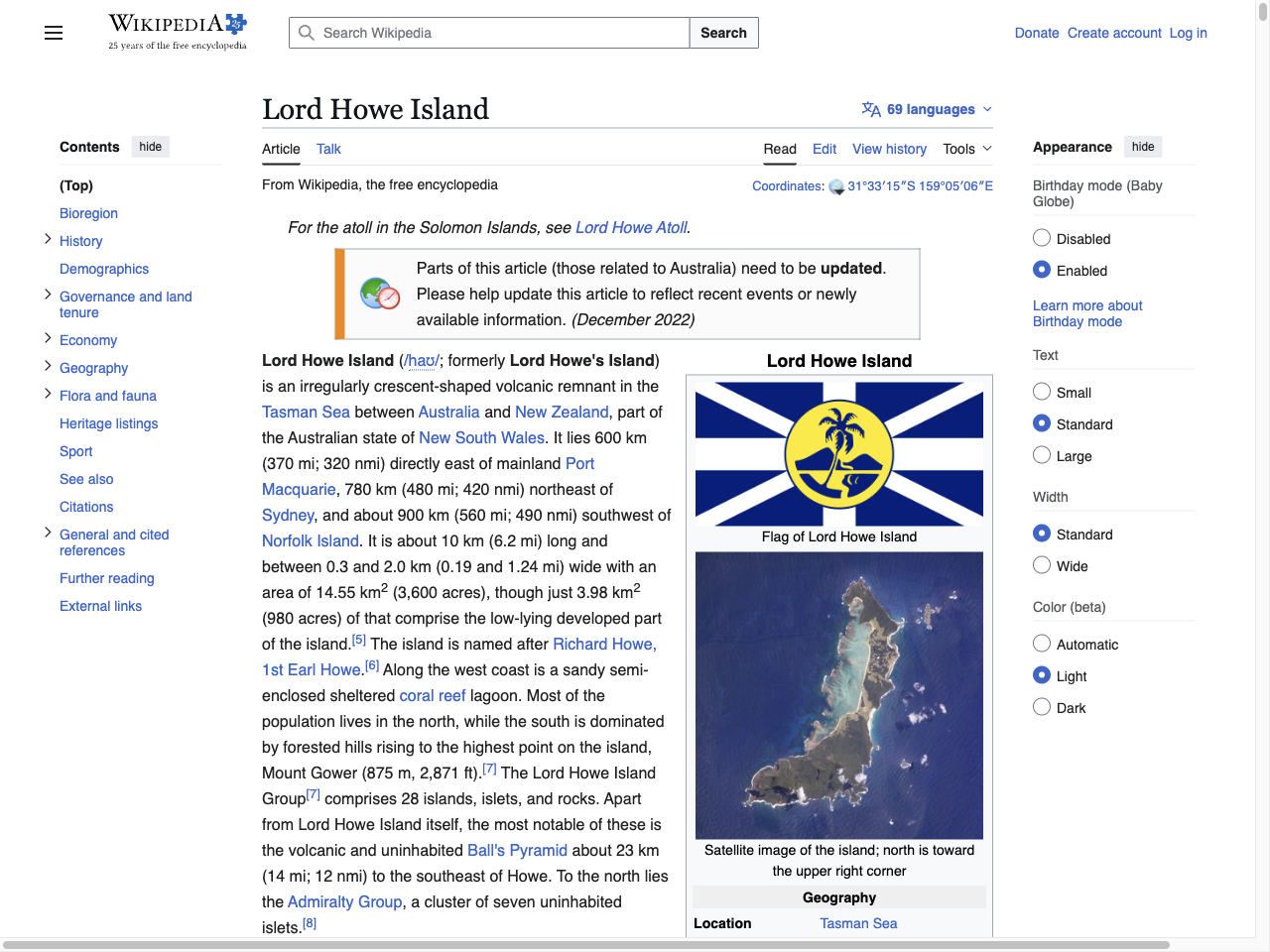Open the View history tab
The height and width of the screenshot is (952, 1270).
[889, 149]
